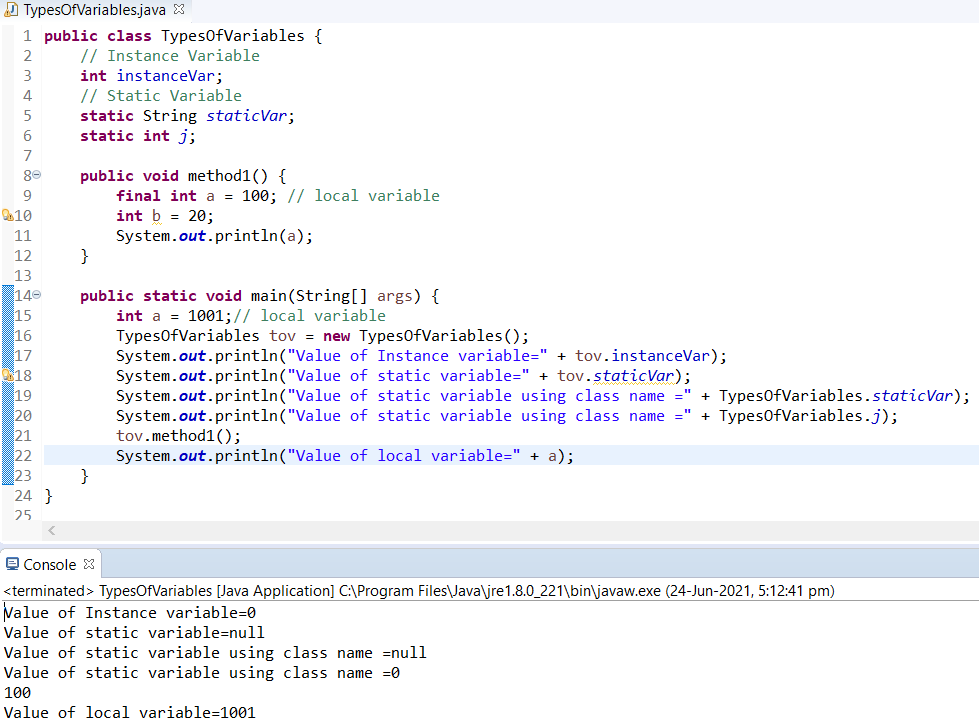Click 'println(a)' on line 11

pos(259,236)
